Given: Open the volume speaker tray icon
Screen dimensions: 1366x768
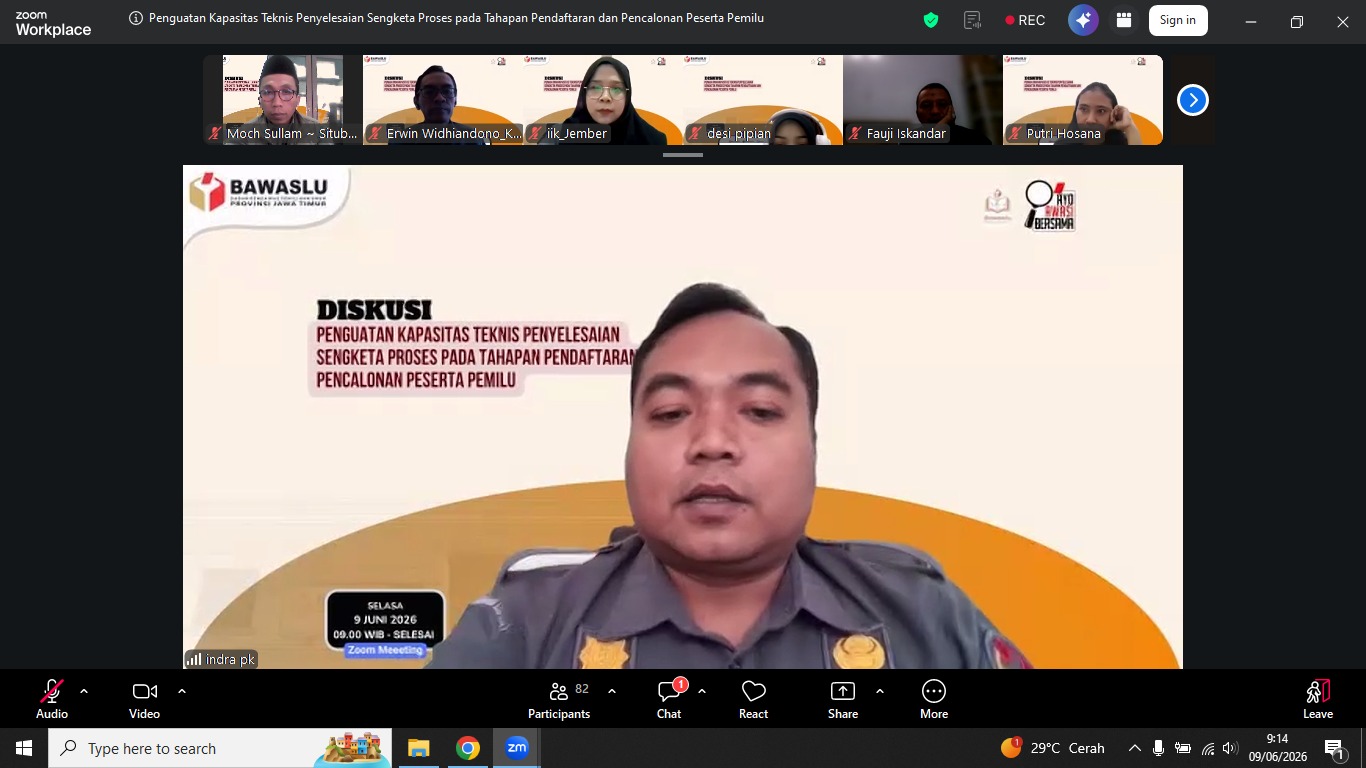Looking at the screenshot, I should (1230, 748).
